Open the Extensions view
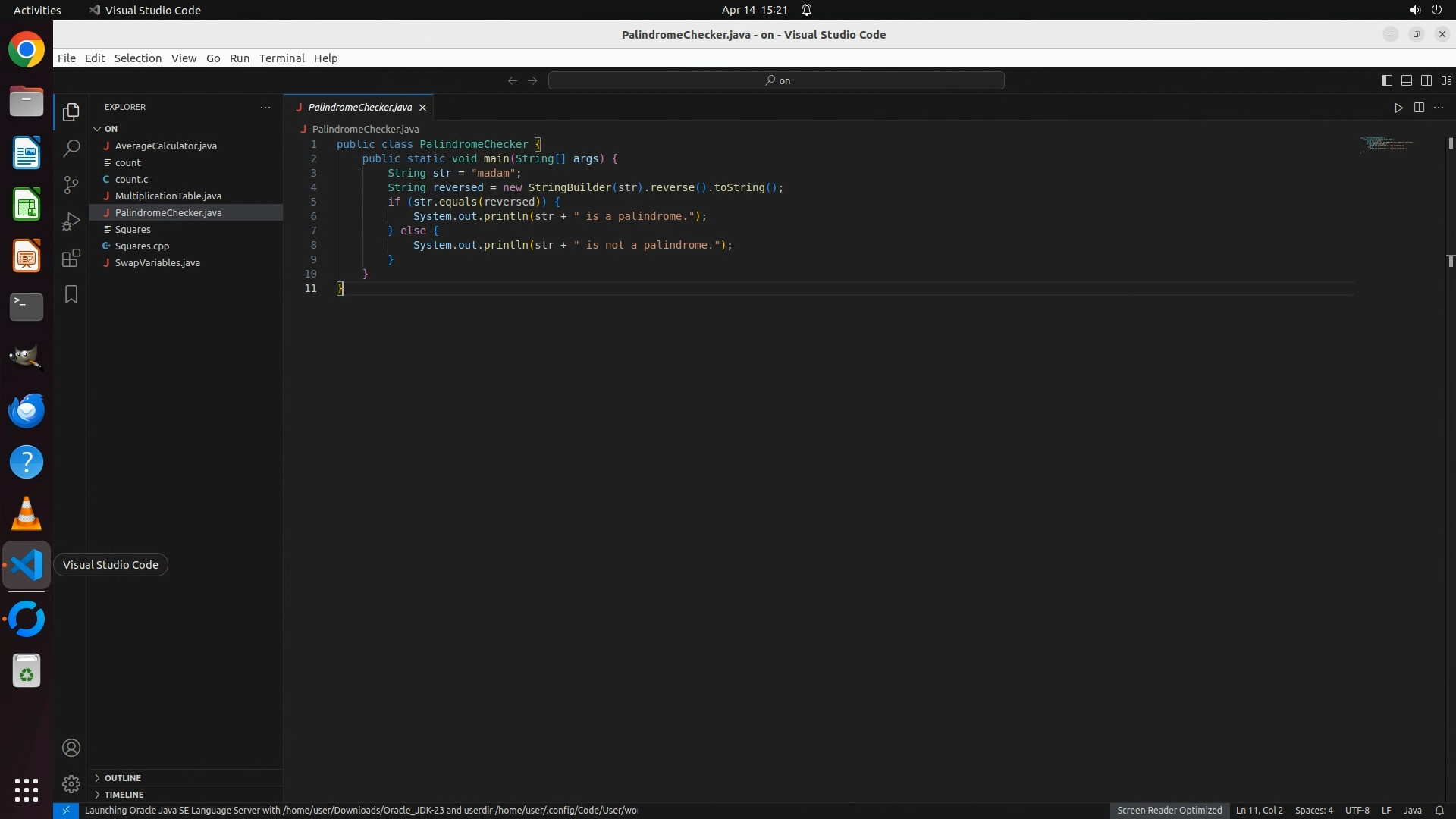 71,258
